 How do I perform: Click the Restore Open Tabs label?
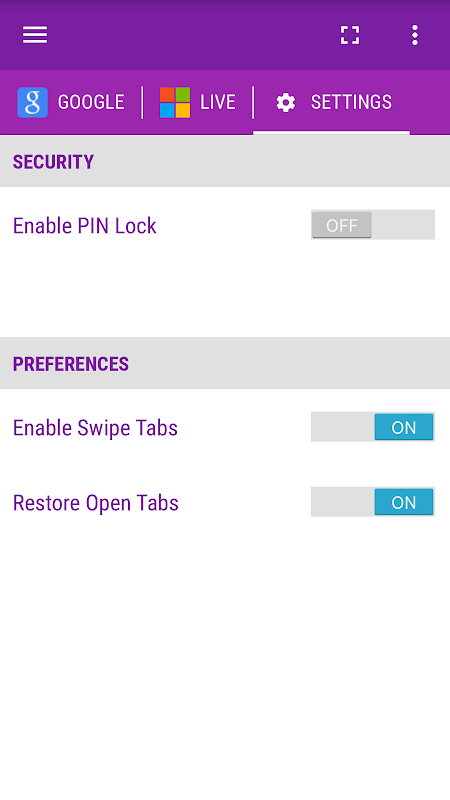pyautogui.click(x=96, y=503)
